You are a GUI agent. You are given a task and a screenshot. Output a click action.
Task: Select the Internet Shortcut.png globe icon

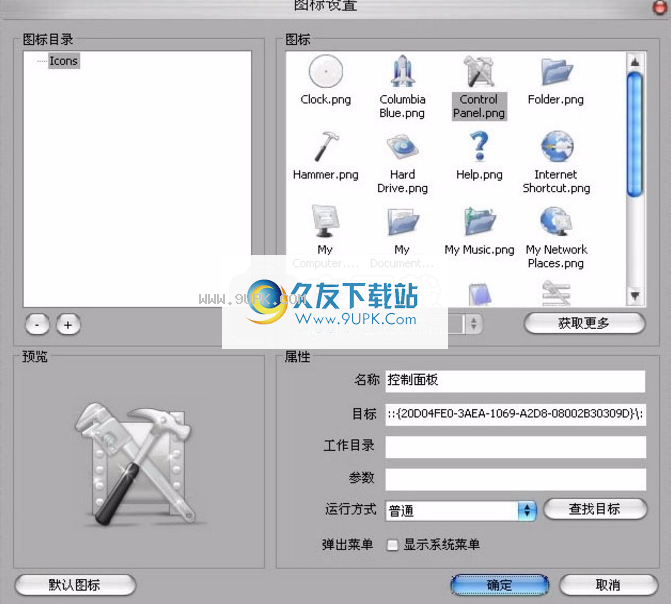pyautogui.click(x=556, y=146)
